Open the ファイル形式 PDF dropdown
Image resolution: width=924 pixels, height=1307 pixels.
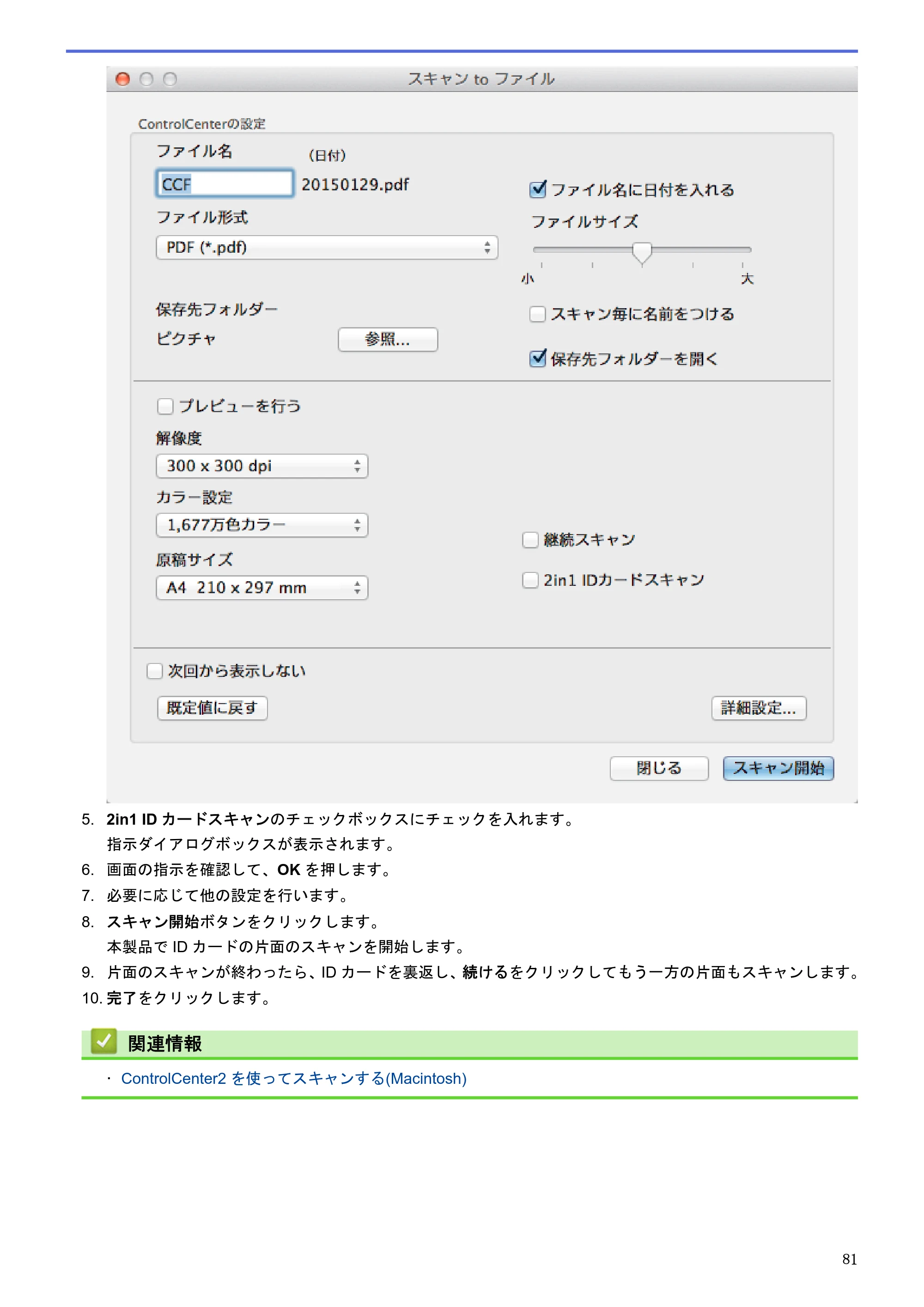[327, 248]
